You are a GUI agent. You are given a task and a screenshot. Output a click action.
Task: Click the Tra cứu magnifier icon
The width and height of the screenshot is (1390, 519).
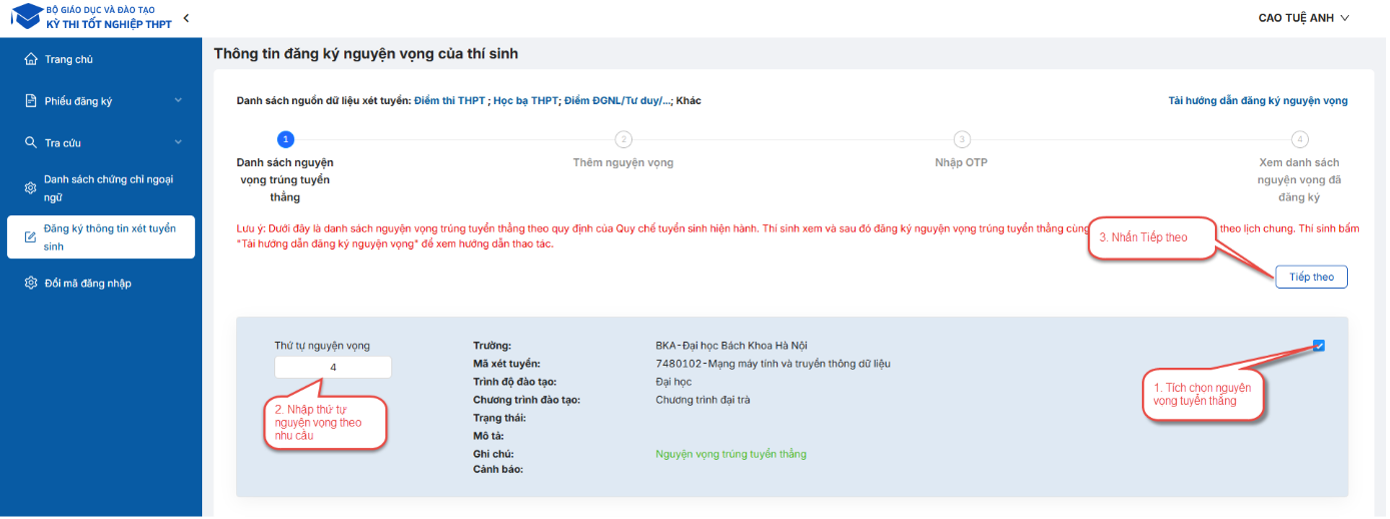[x=31, y=143]
